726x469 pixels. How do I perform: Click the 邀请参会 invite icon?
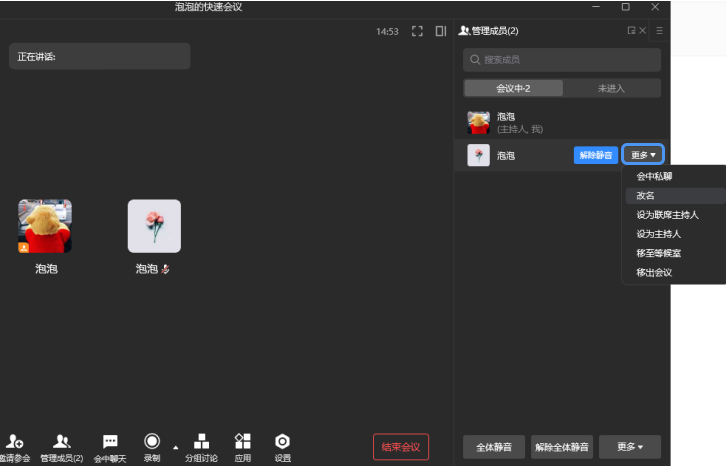tap(14, 441)
